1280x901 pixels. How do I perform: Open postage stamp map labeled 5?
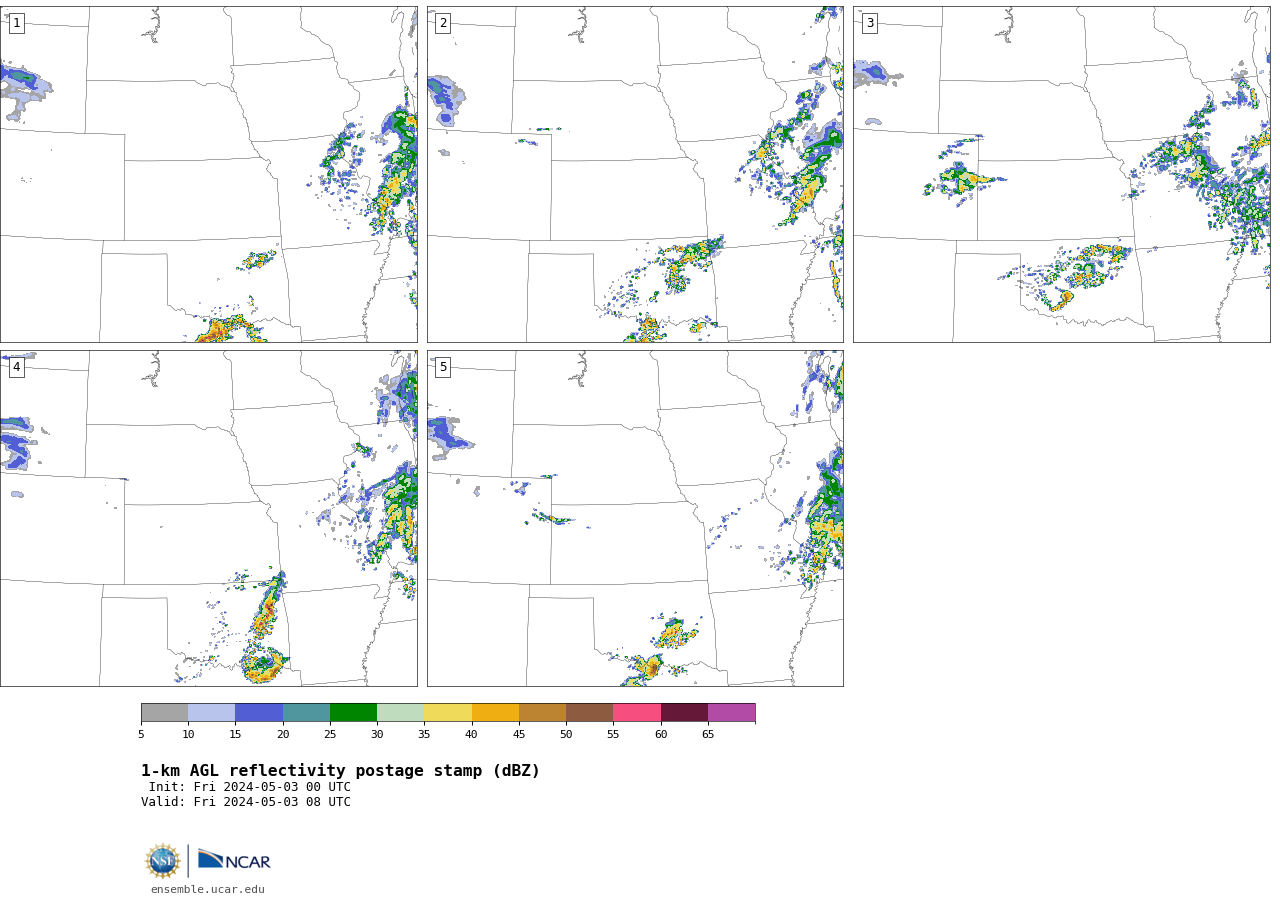(x=635, y=518)
